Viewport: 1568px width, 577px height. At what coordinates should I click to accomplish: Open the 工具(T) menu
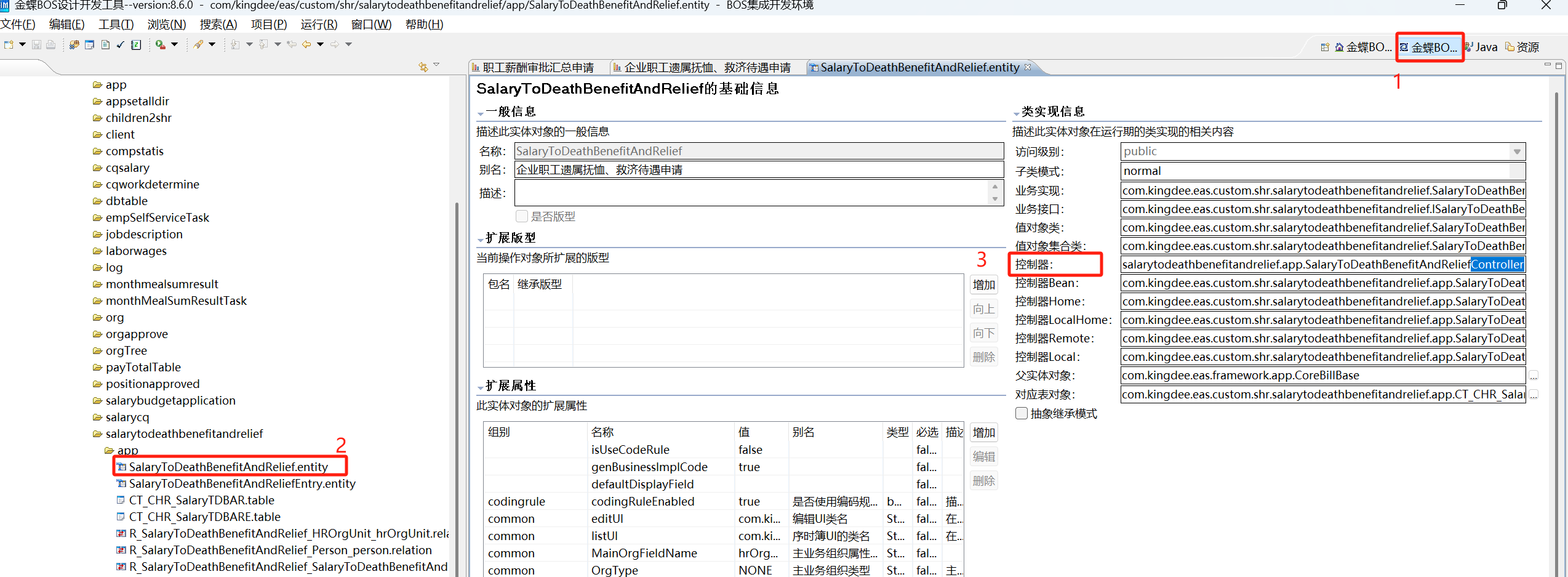point(116,25)
